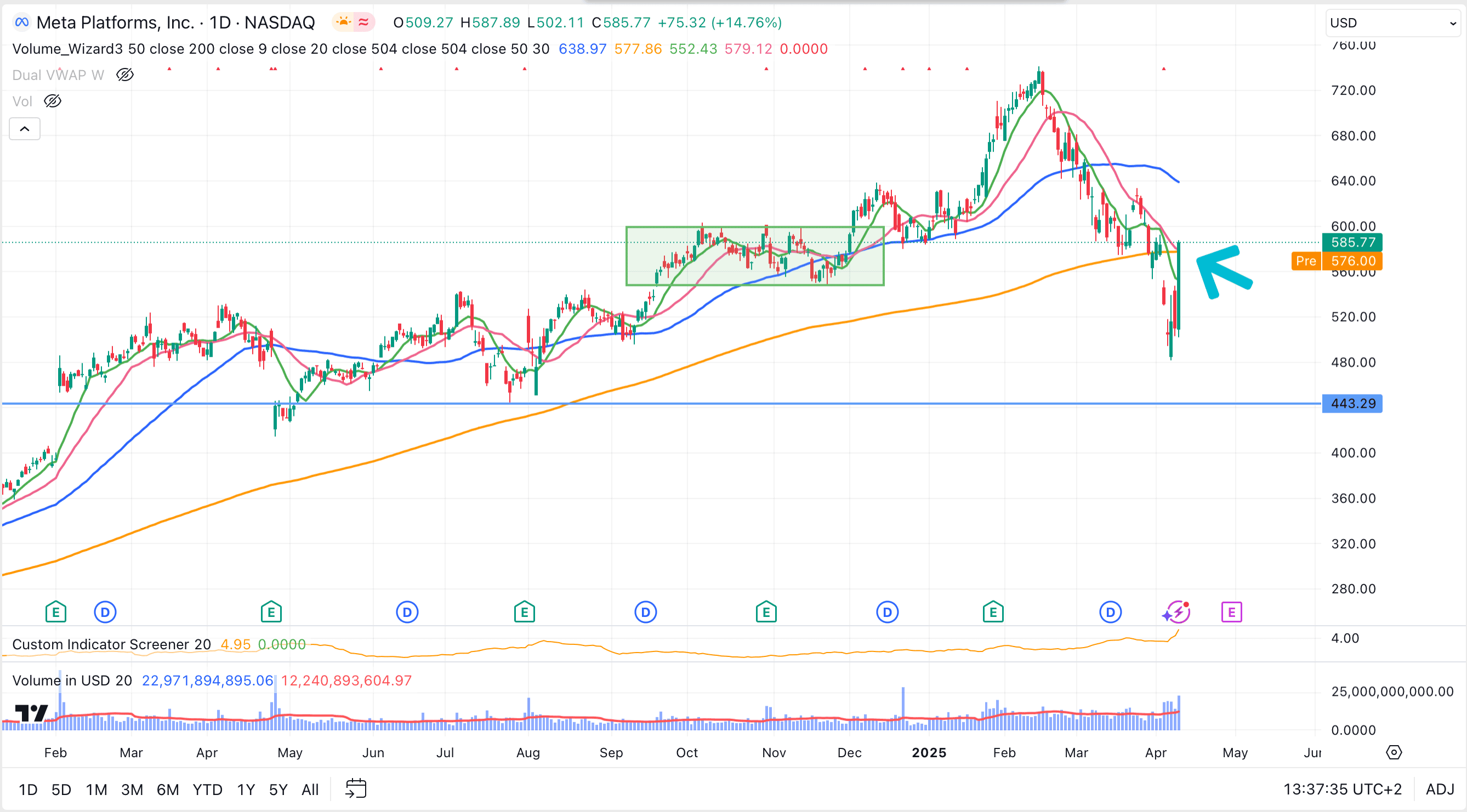The image size is (1467, 812).
Task: Click the Pre 576.00 pre-market price label
Action: pos(1337,261)
